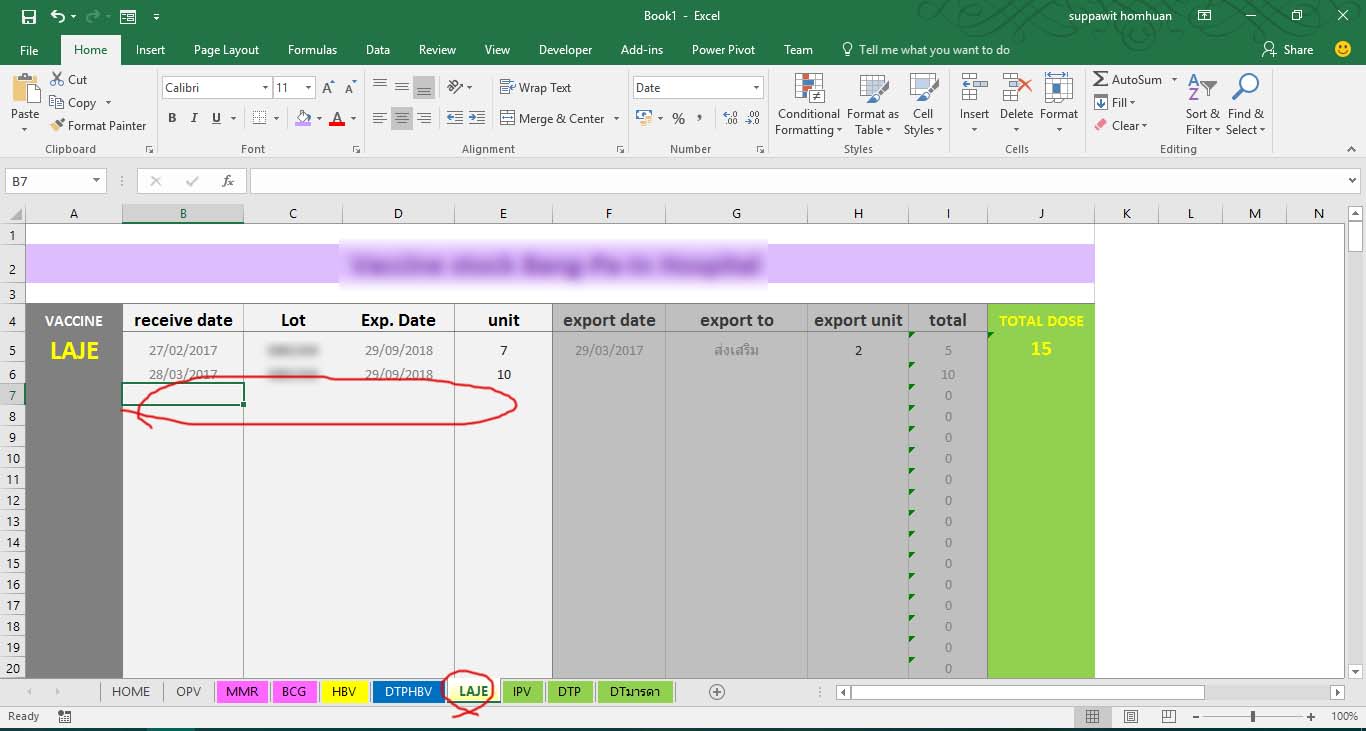Expand the formula bar
This screenshot has width=1366, height=731.
click(1353, 181)
